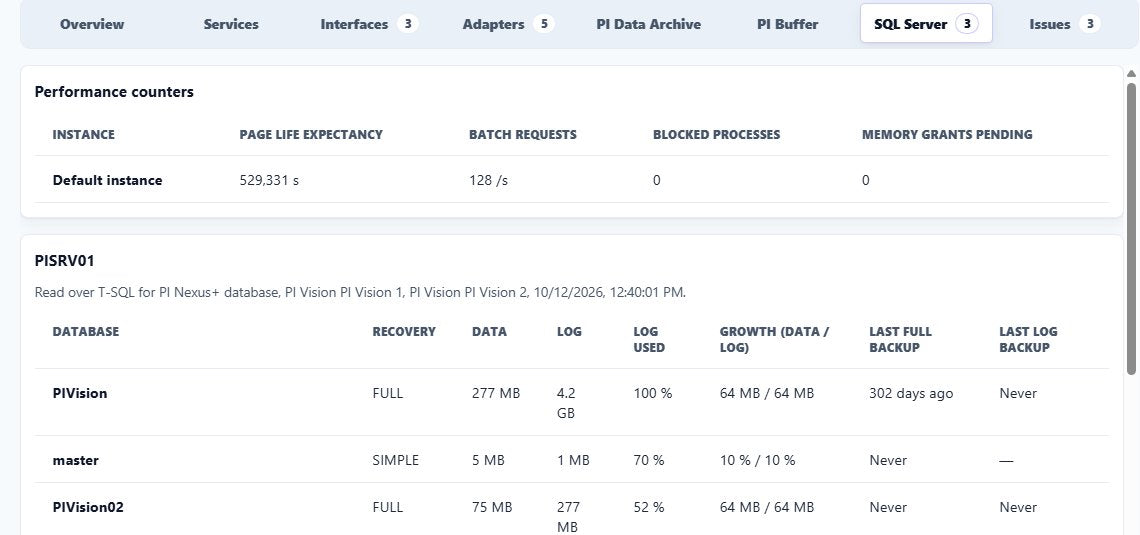The image size is (1140, 535).
Task: Select the master database name
Action: [76, 460]
